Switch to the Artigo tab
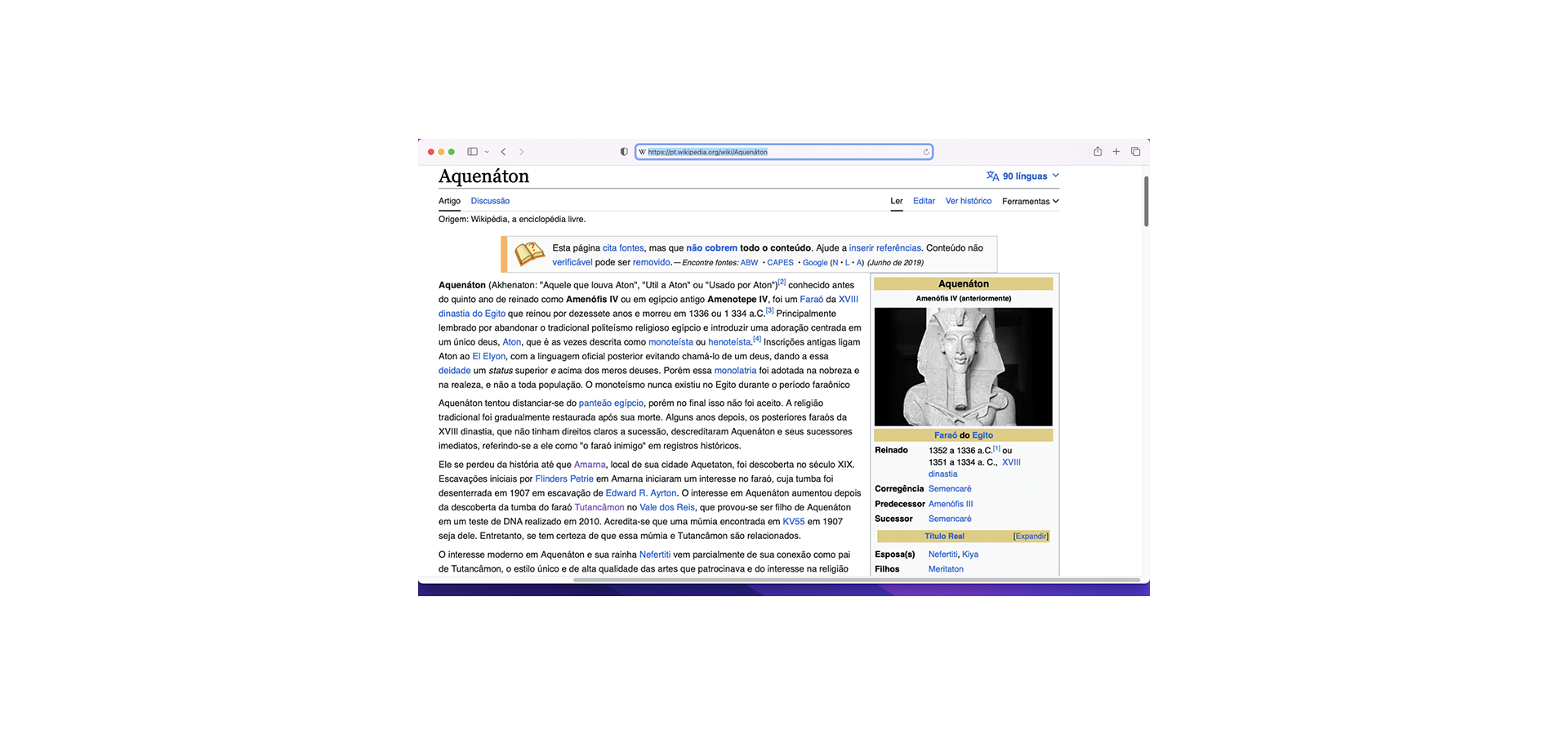This screenshot has width=1568, height=735. click(449, 201)
